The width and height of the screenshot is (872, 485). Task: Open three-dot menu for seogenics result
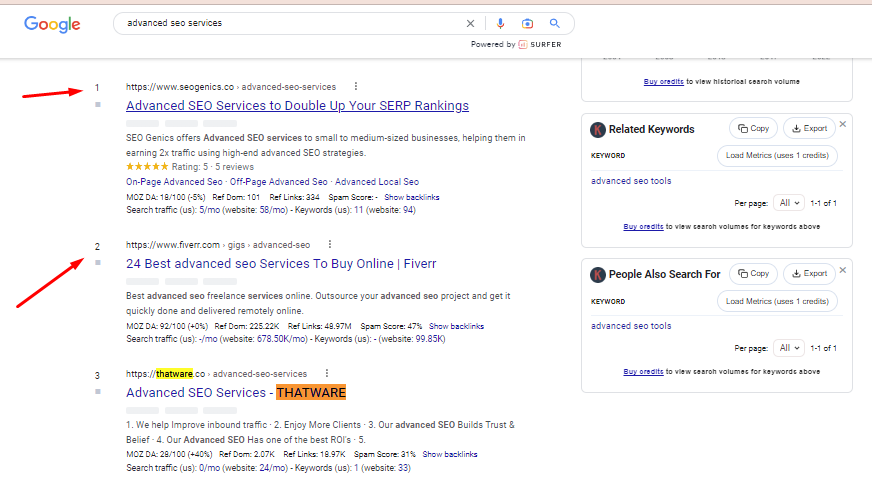[356, 86]
